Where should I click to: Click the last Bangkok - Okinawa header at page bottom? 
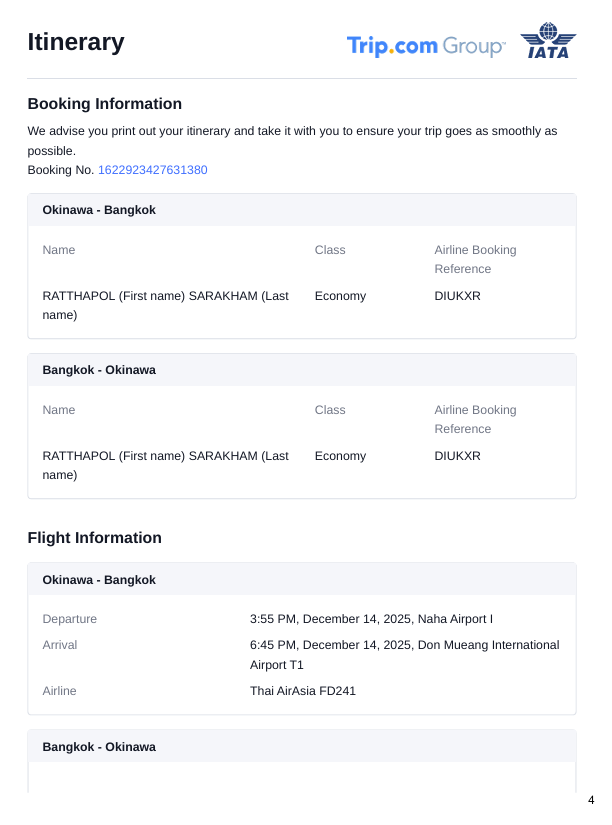coord(99,747)
